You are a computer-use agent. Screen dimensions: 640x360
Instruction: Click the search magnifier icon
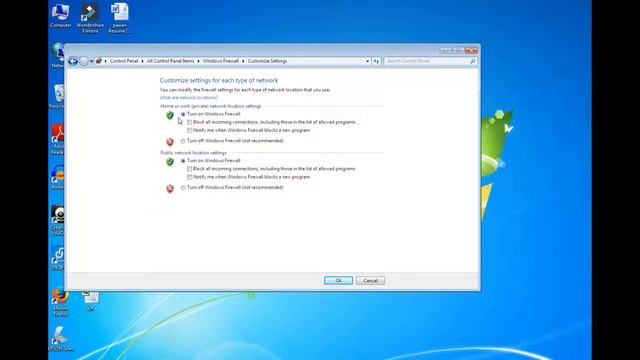473,61
